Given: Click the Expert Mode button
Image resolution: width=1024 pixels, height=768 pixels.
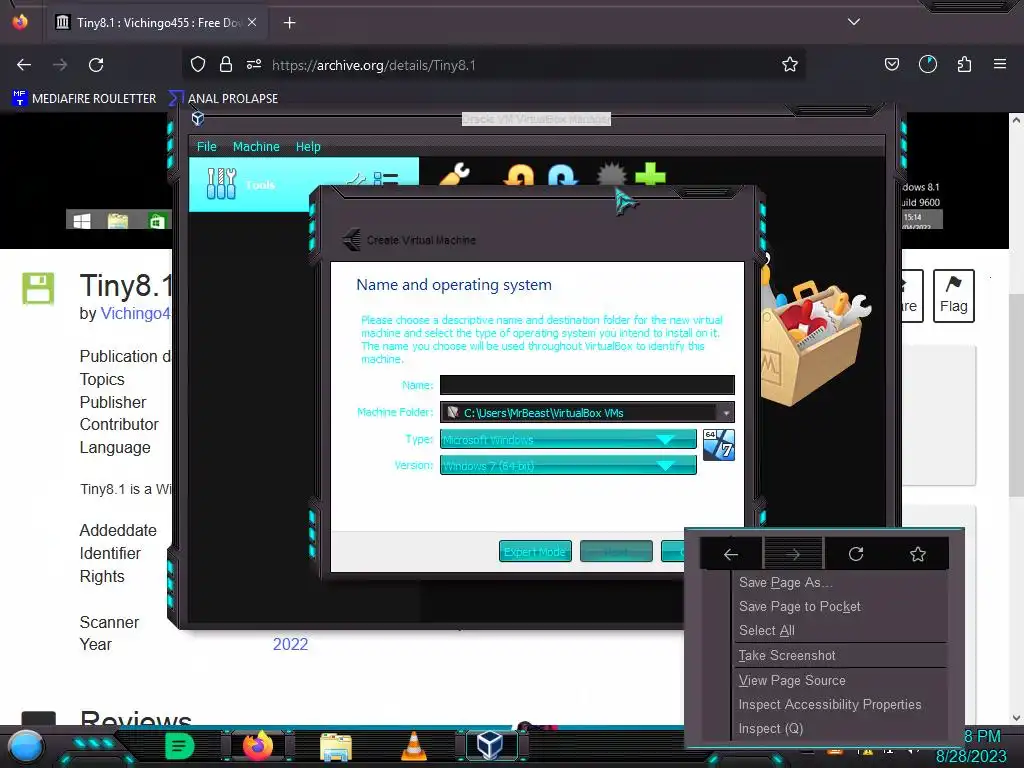Looking at the screenshot, I should (535, 551).
